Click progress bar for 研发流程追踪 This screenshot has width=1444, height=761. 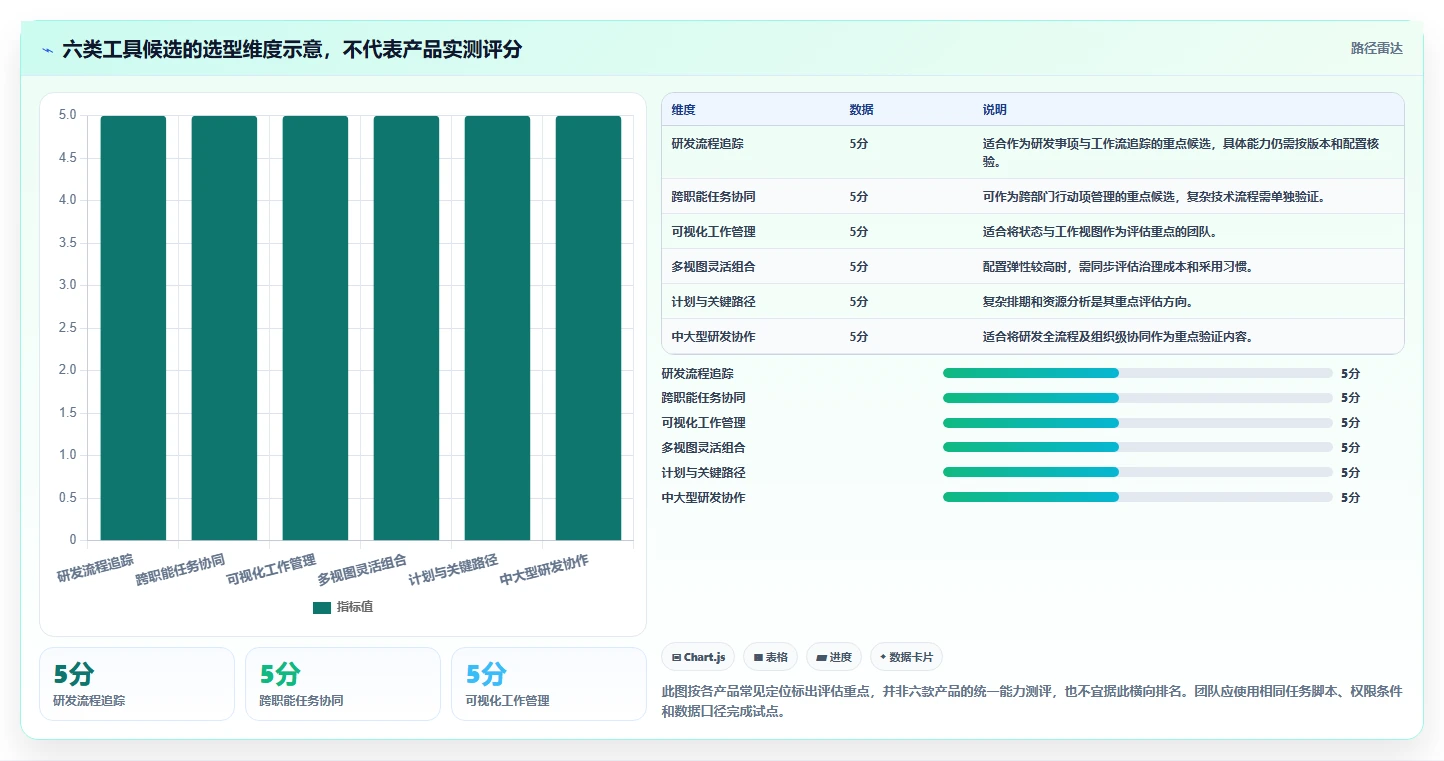[1138, 373]
